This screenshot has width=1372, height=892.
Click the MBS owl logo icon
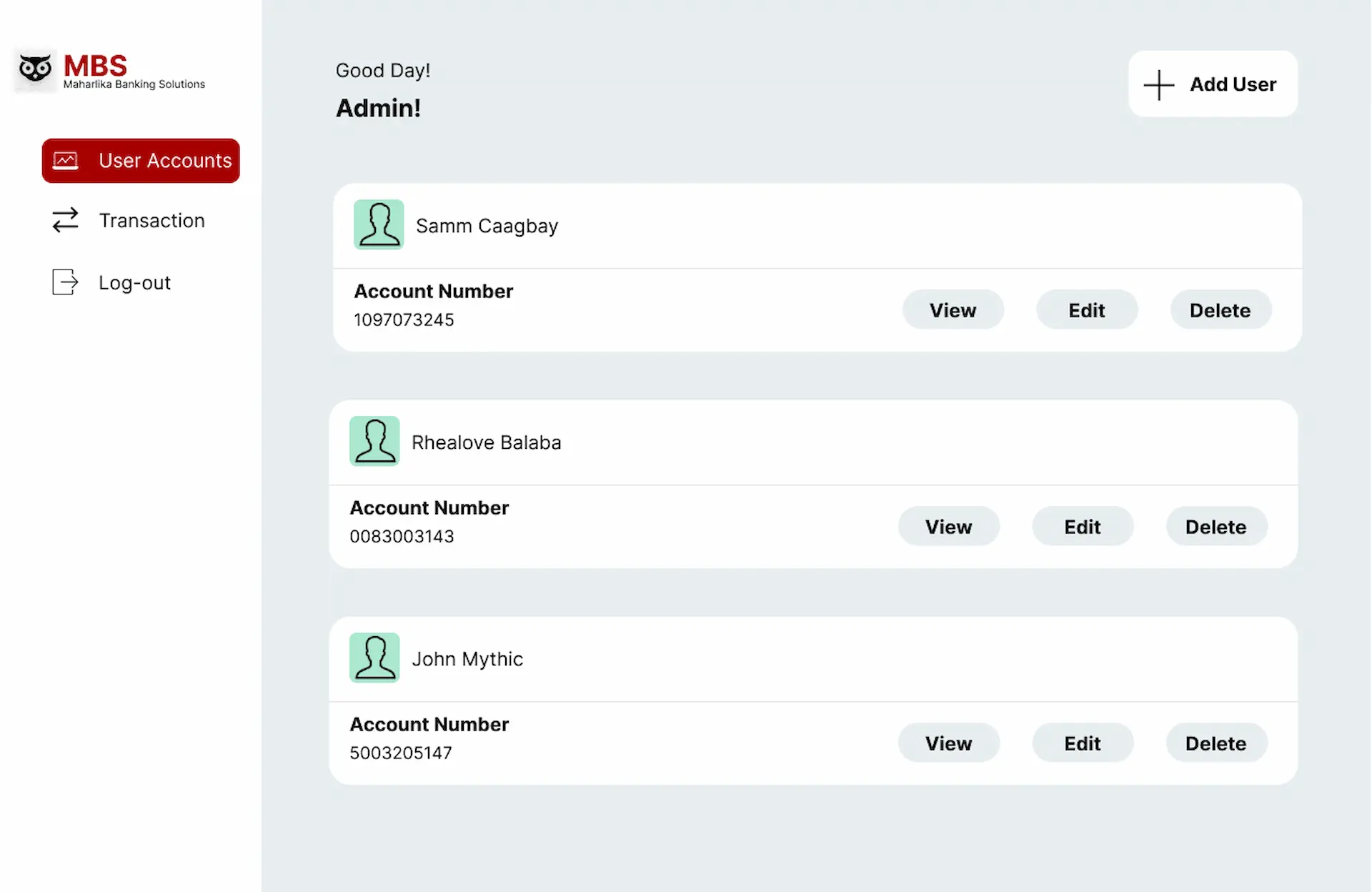35,70
